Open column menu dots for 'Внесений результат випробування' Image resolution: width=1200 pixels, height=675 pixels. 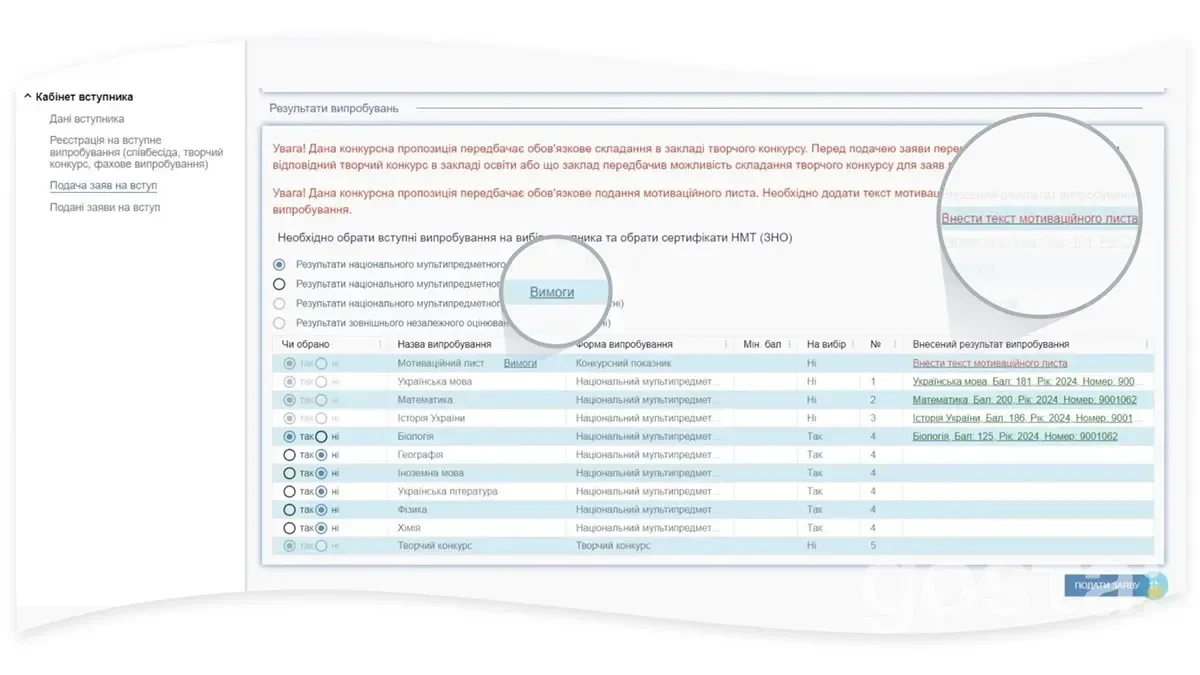click(1146, 344)
